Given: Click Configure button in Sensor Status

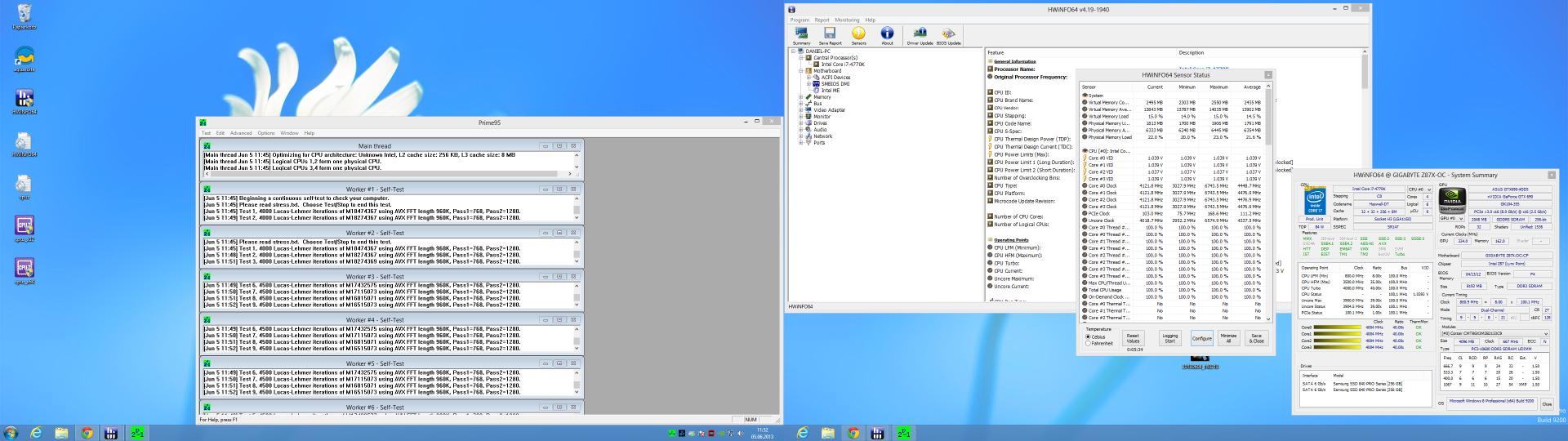Looking at the screenshot, I should [1201, 338].
